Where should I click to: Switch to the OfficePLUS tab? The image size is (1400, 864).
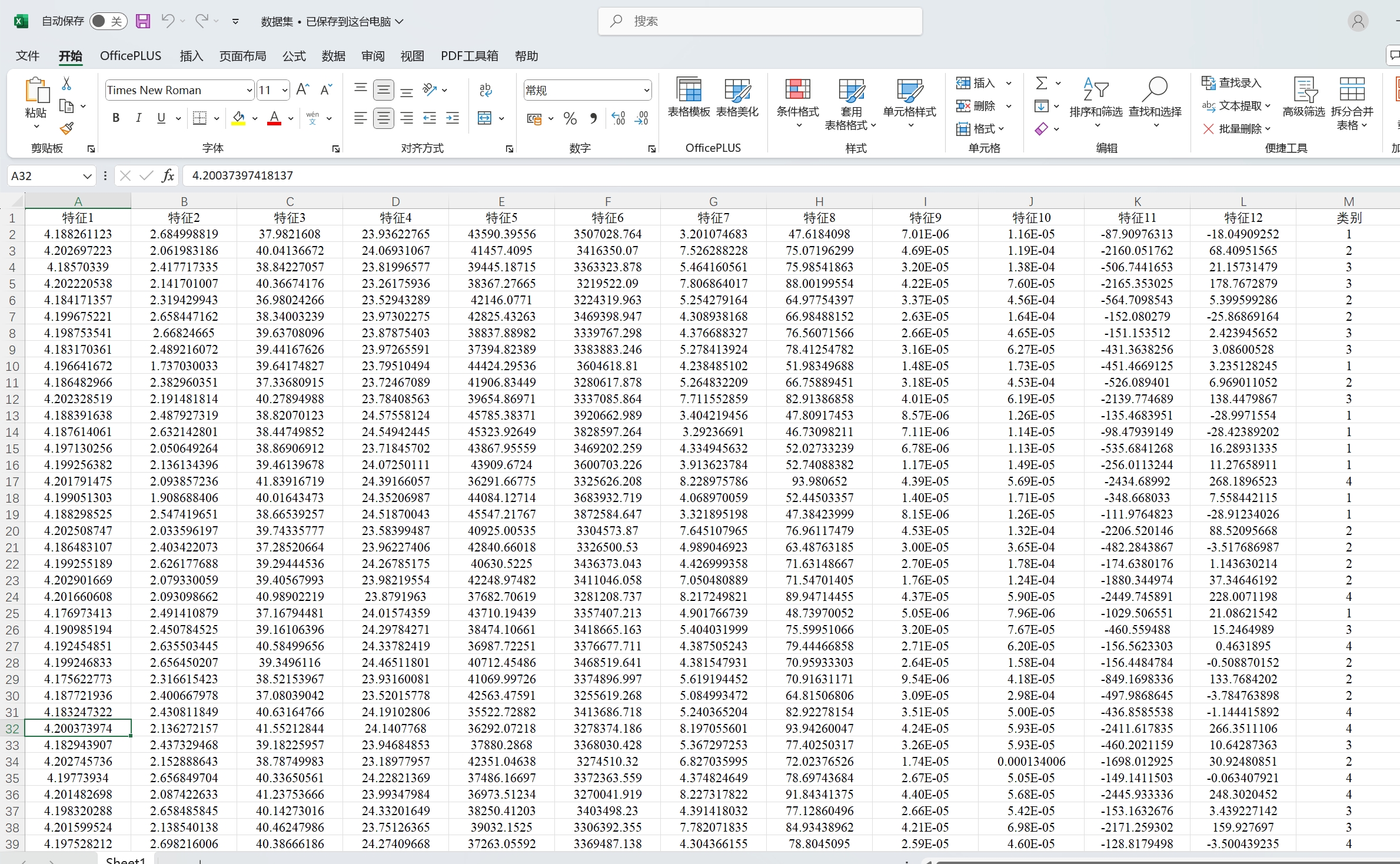coord(131,56)
